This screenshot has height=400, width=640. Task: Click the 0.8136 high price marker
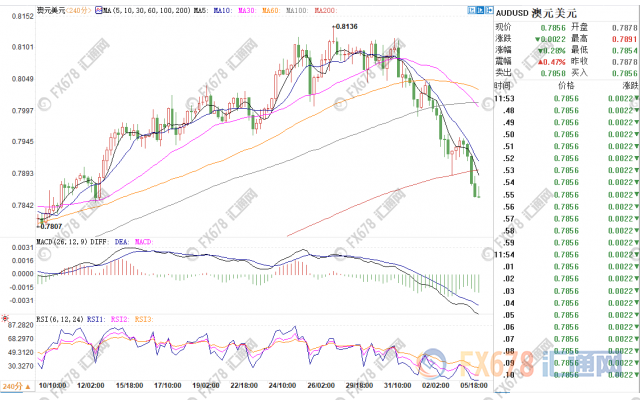[x=346, y=27]
